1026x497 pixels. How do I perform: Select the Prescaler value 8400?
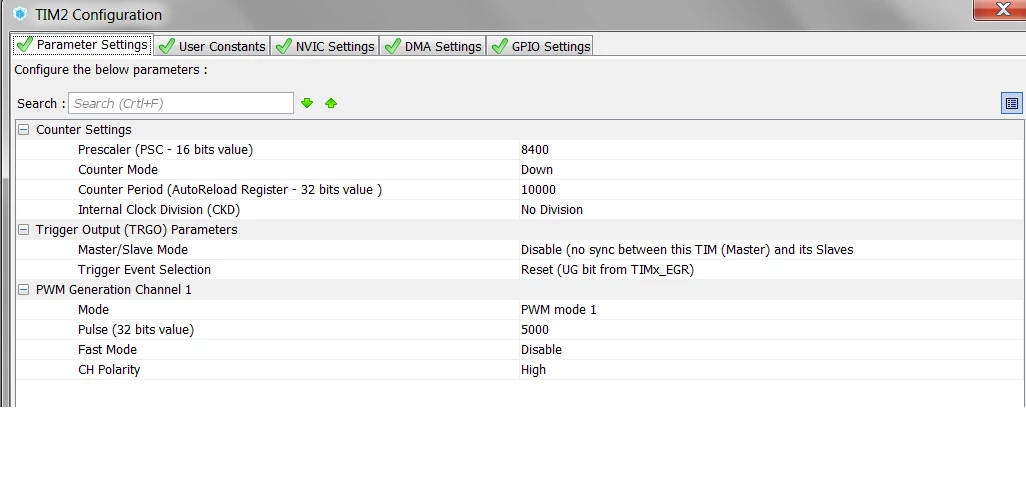(535, 150)
